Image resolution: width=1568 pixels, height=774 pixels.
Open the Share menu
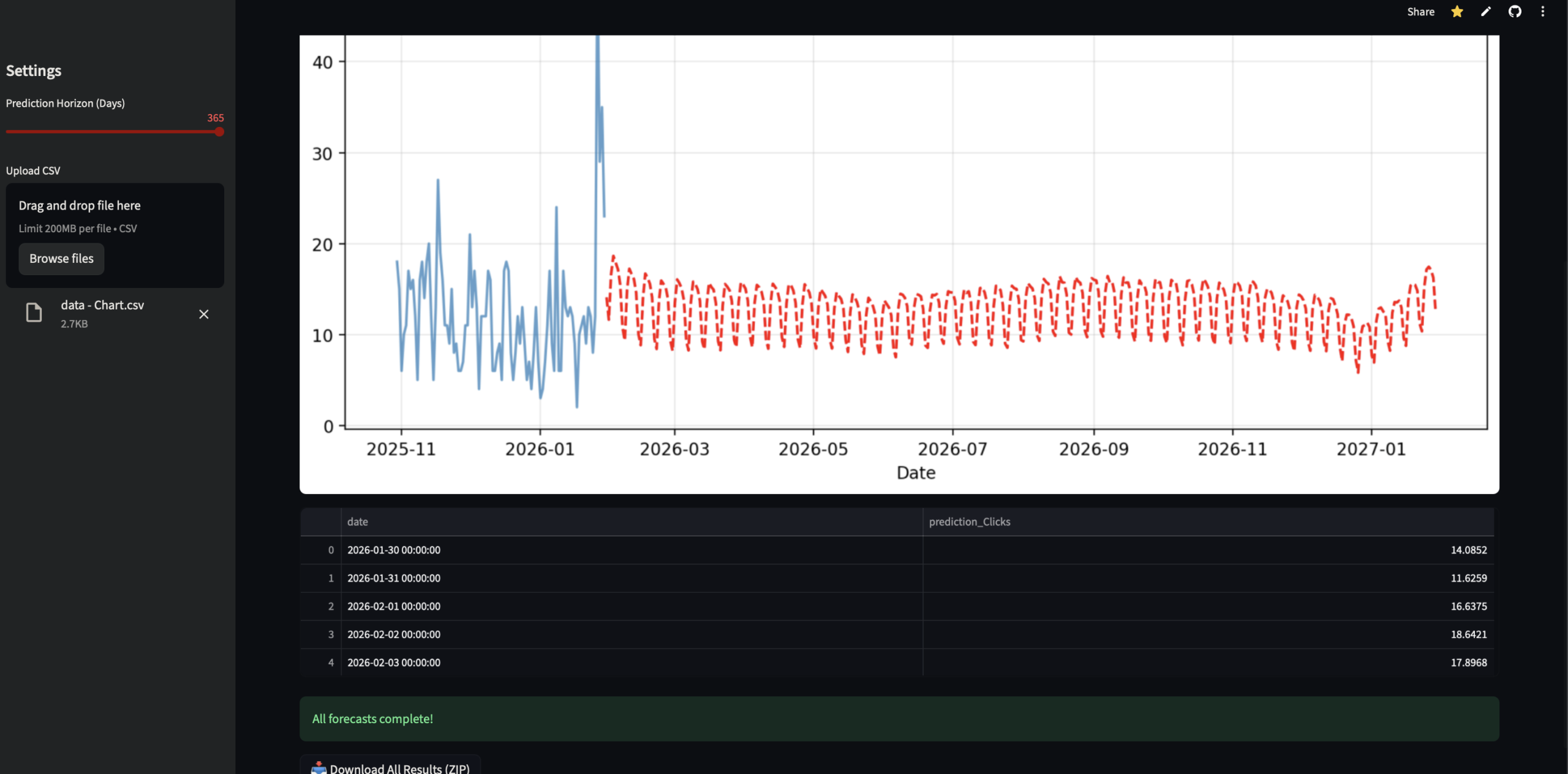pyautogui.click(x=1420, y=12)
